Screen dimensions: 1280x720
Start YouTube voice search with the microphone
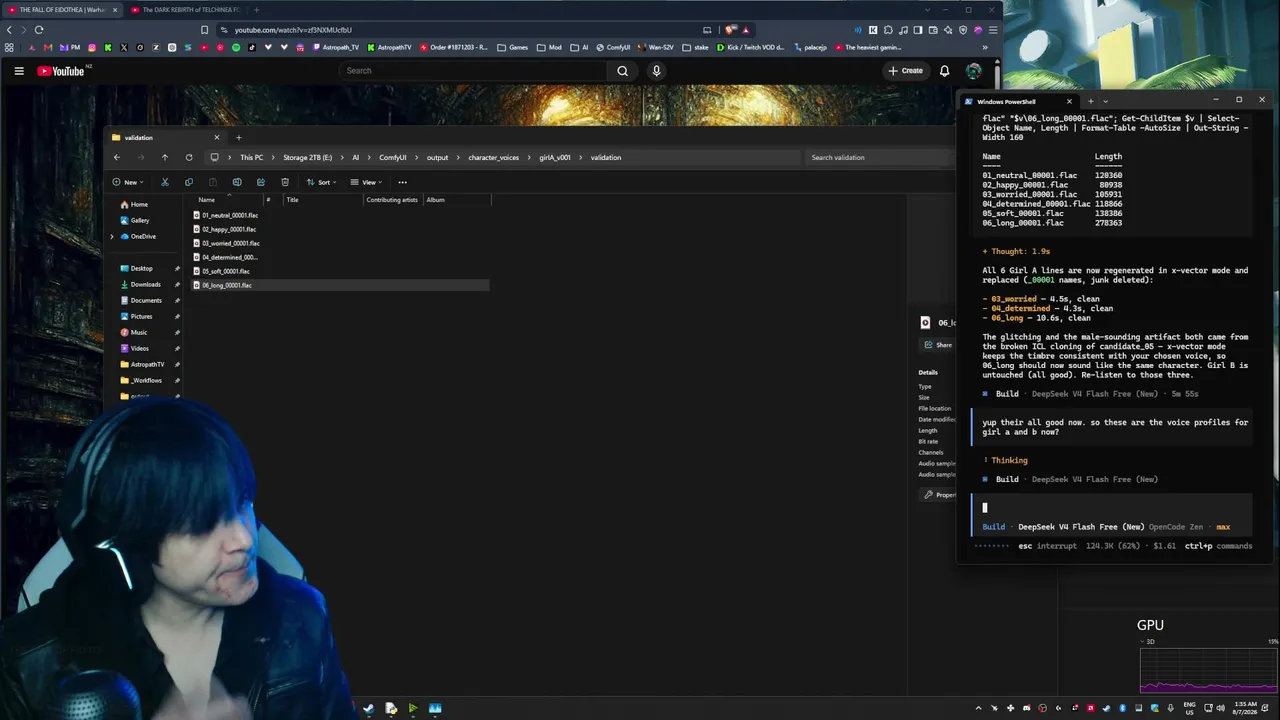click(x=656, y=71)
